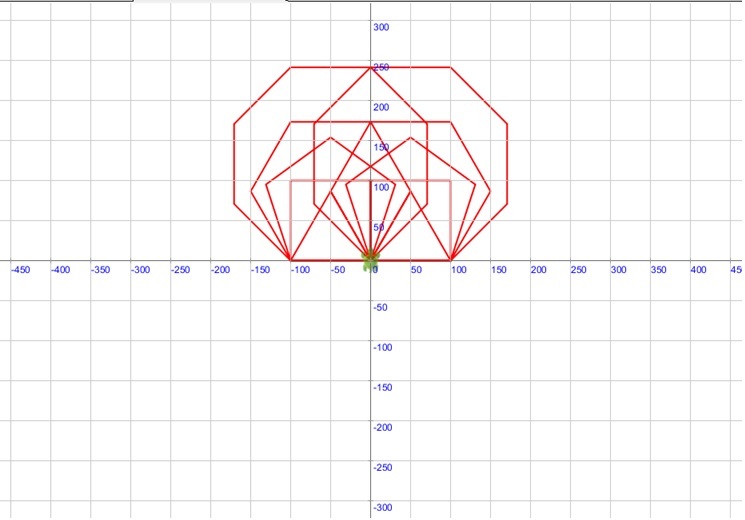
Task: Click the horizontal axis label 350
Action: click(x=658, y=270)
